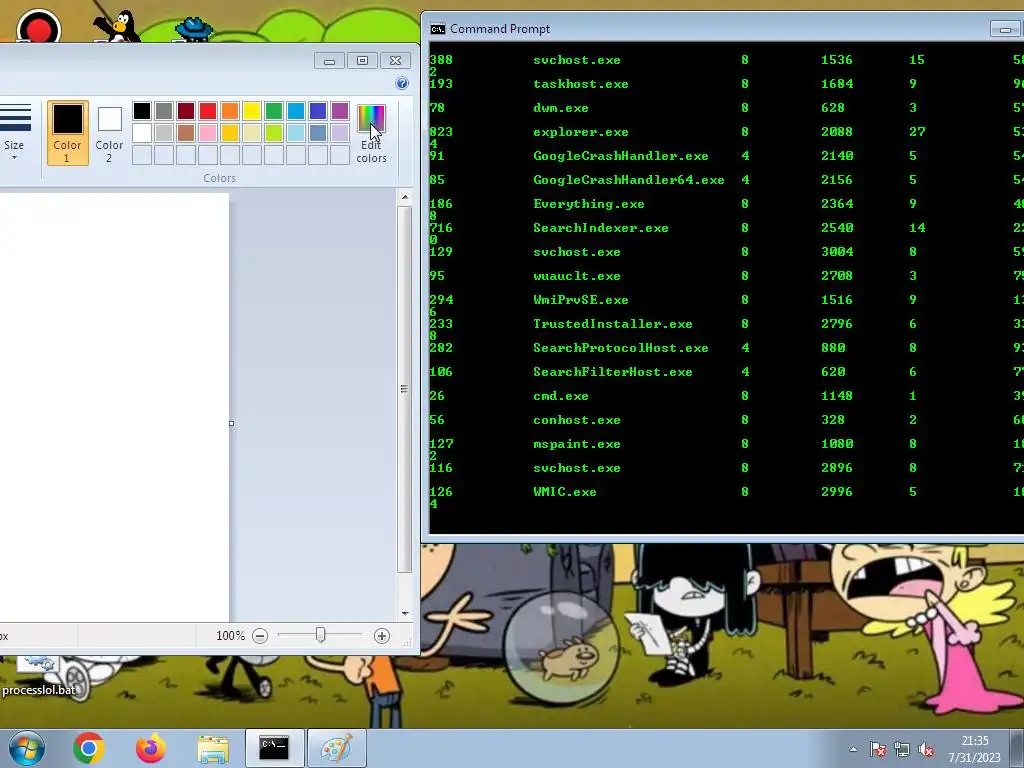
Task: Pick the dark red swatch in the palette
Action: pyautogui.click(x=186, y=111)
